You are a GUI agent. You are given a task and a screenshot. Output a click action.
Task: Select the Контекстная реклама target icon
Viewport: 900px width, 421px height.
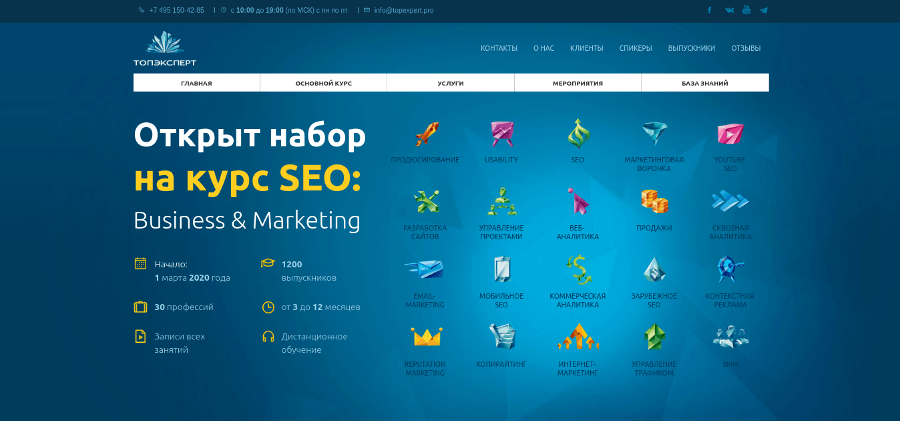pos(730,269)
